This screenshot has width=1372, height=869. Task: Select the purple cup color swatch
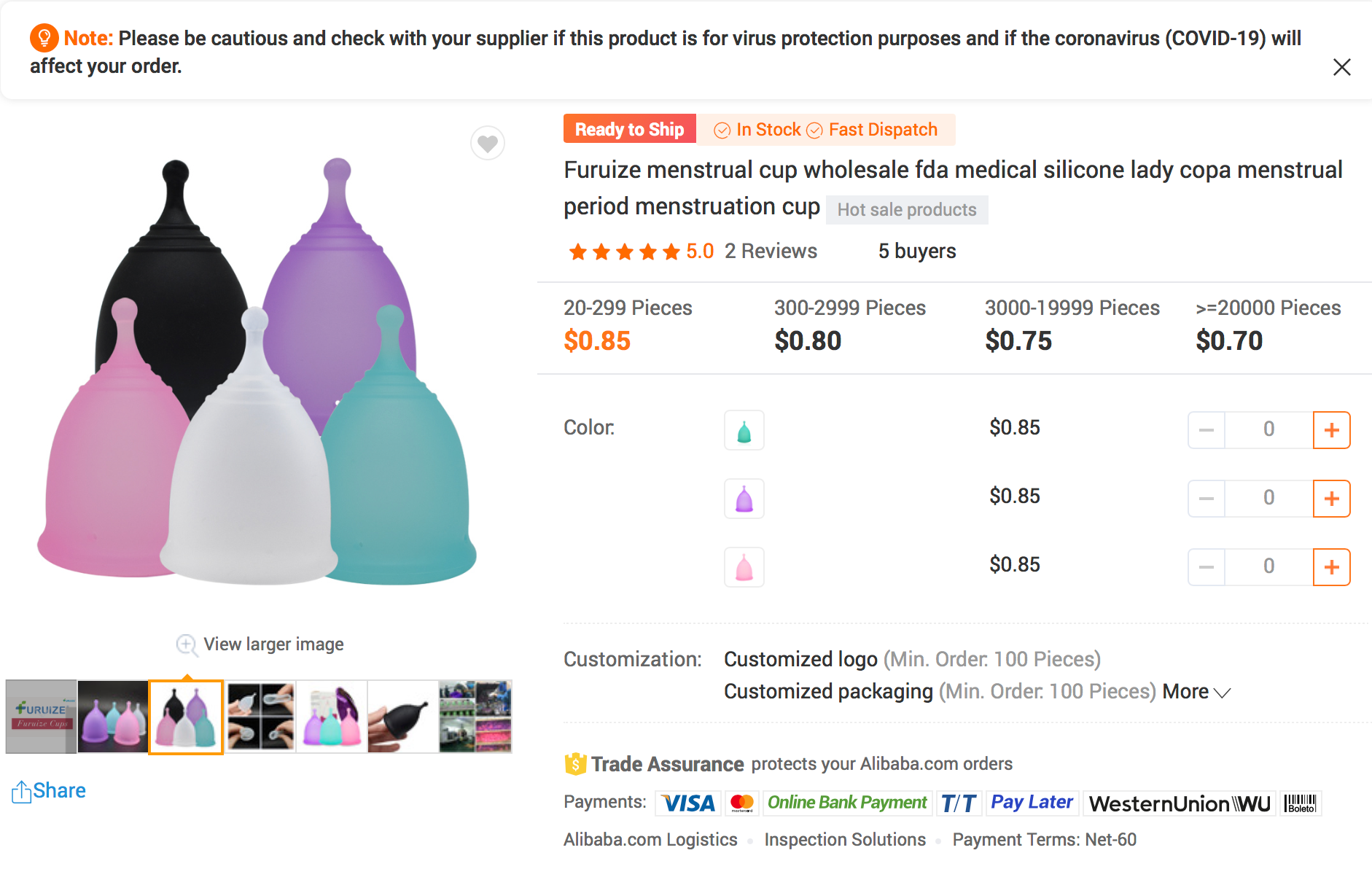[x=744, y=499]
